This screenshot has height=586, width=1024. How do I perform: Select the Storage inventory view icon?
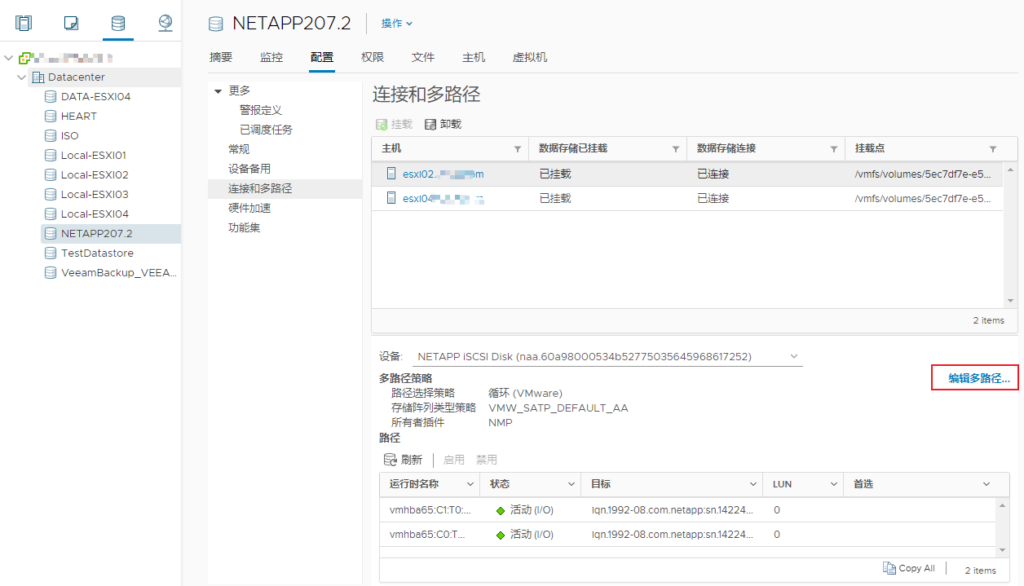point(118,22)
